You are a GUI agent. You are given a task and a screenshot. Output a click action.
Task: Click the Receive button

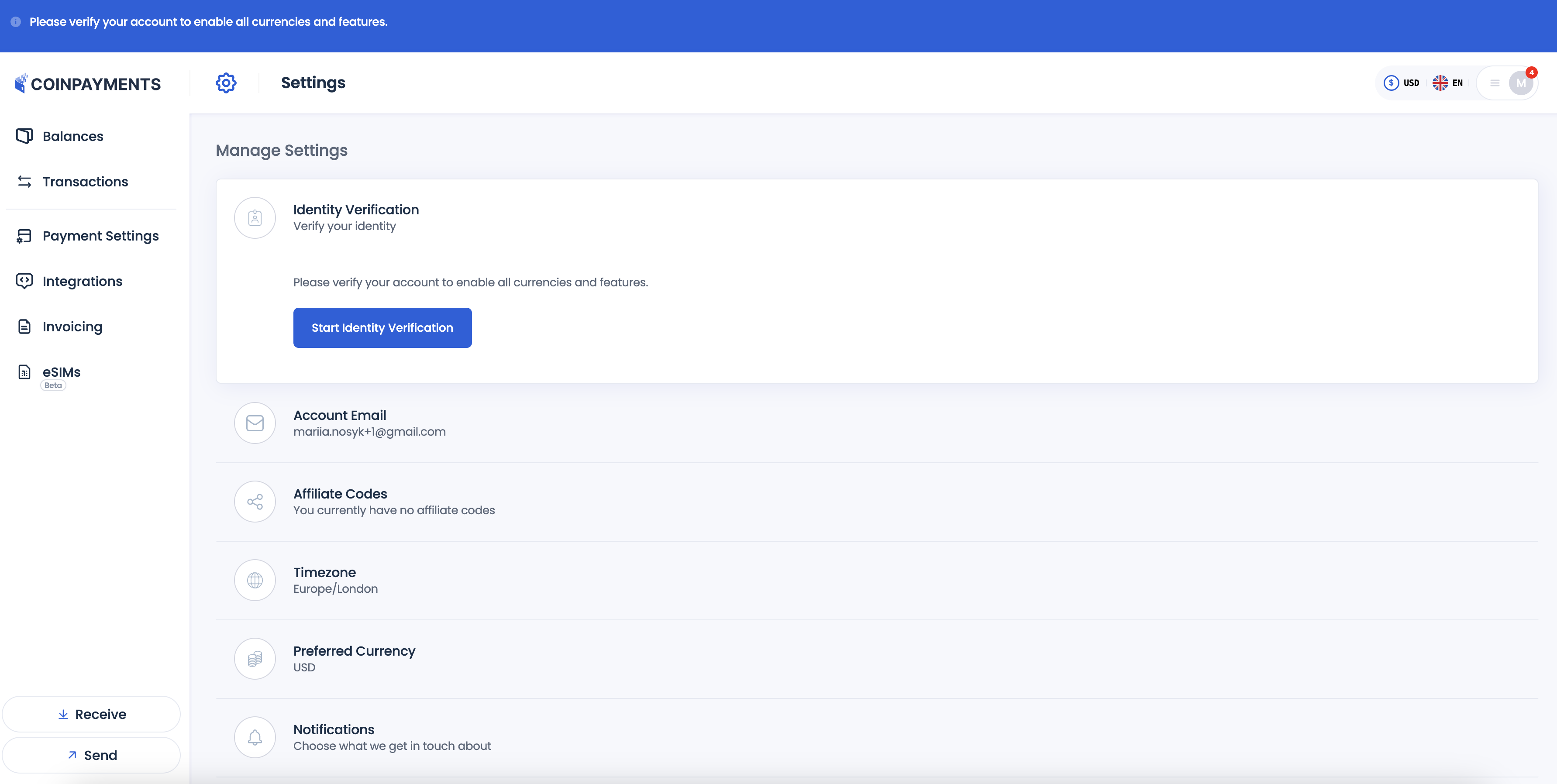[91, 715]
